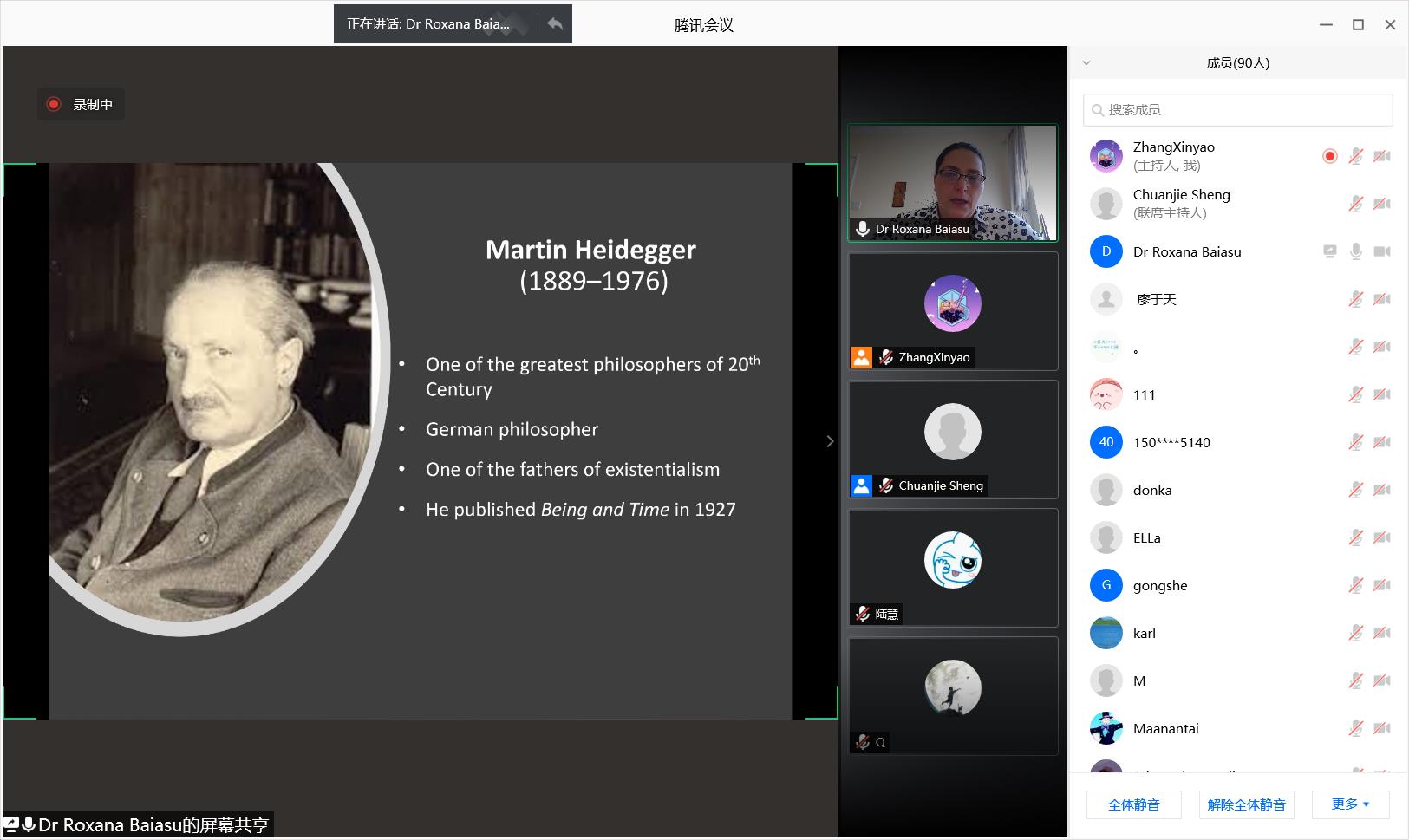The image size is (1409, 840).
Task: Select Maanantai in the member list
Action: point(1165,728)
